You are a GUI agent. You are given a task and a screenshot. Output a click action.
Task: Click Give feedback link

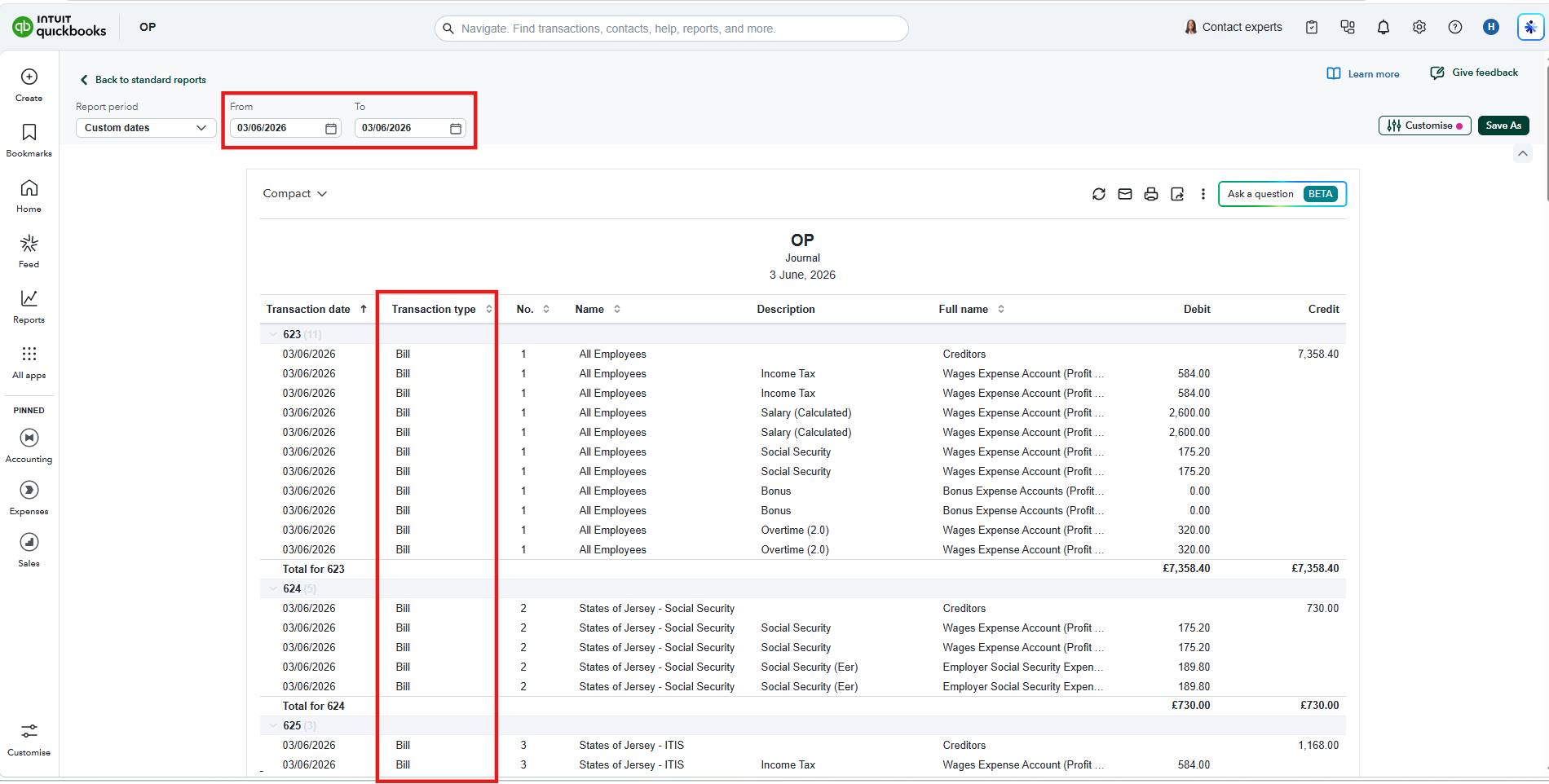click(x=1474, y=73)
